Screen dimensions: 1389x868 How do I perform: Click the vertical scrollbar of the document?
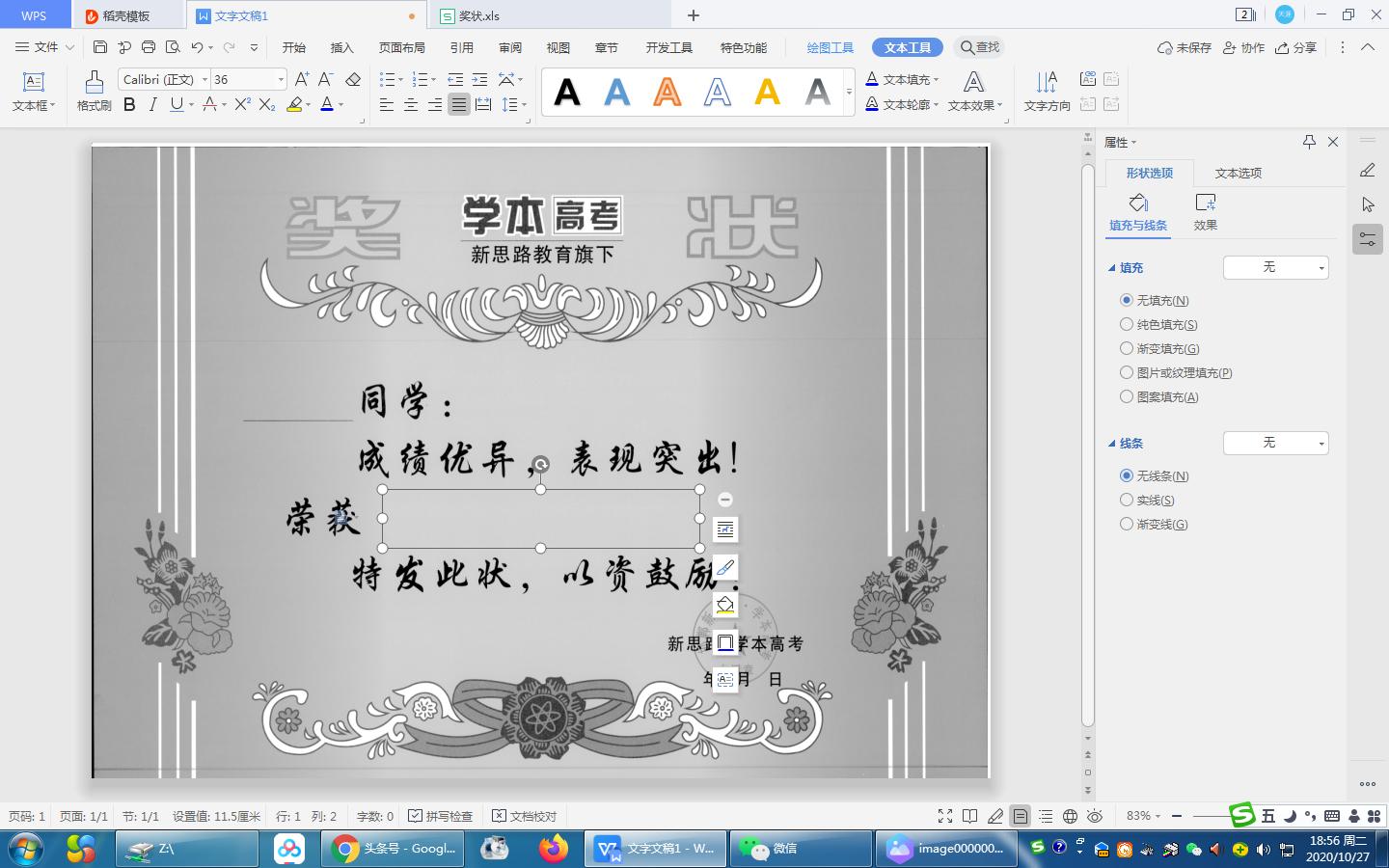[x=1088, y=444]
